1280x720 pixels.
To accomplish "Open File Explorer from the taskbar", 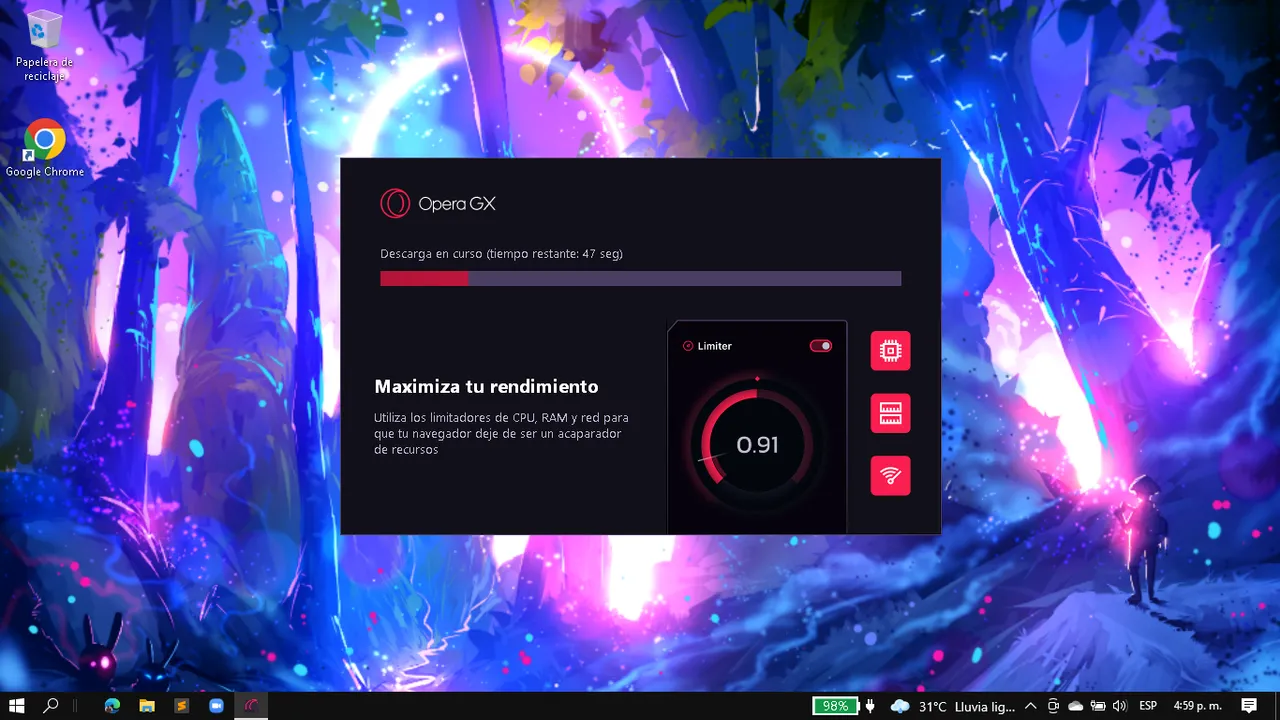I will tap(147, 706).
